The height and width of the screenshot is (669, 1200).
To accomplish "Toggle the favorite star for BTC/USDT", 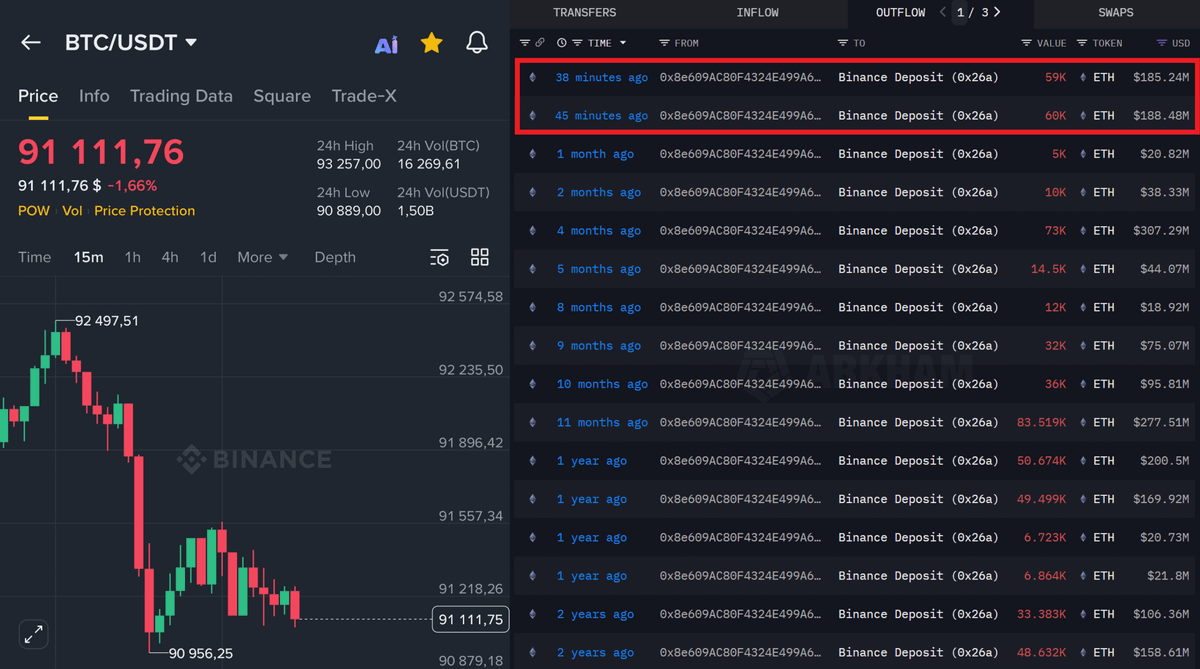I will coord(431,42).
